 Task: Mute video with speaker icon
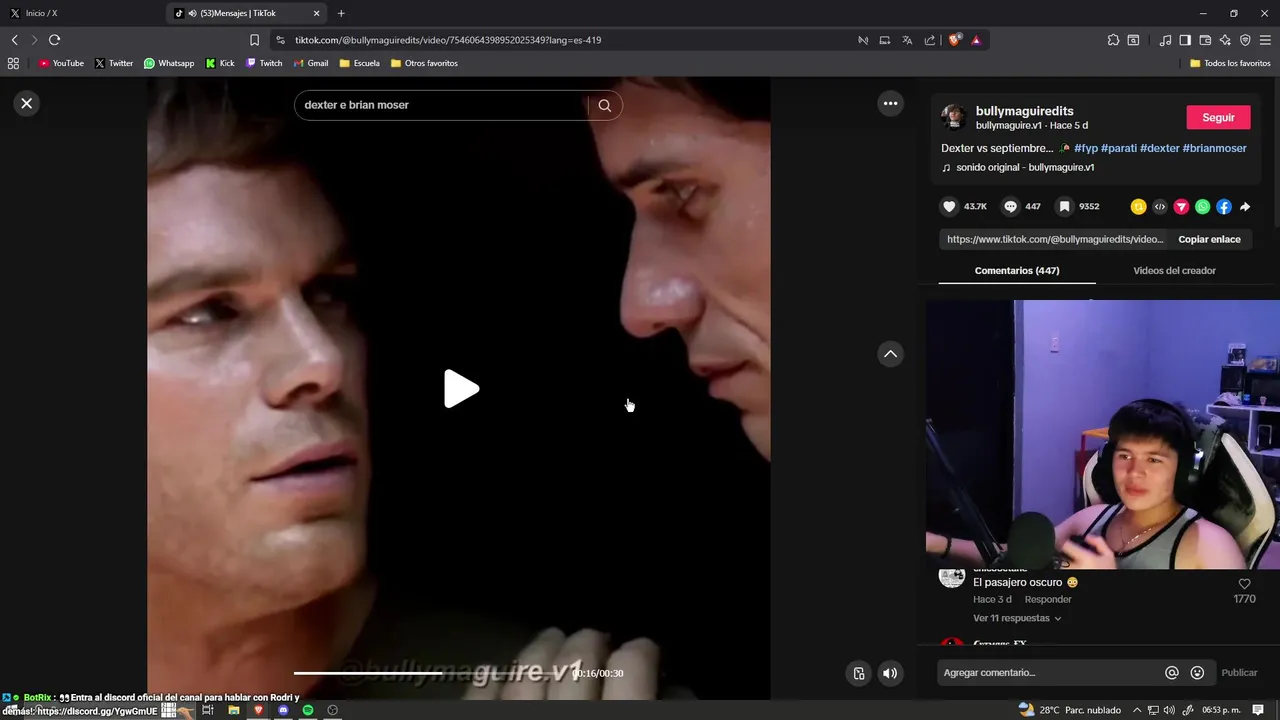[x=889, y=673]
